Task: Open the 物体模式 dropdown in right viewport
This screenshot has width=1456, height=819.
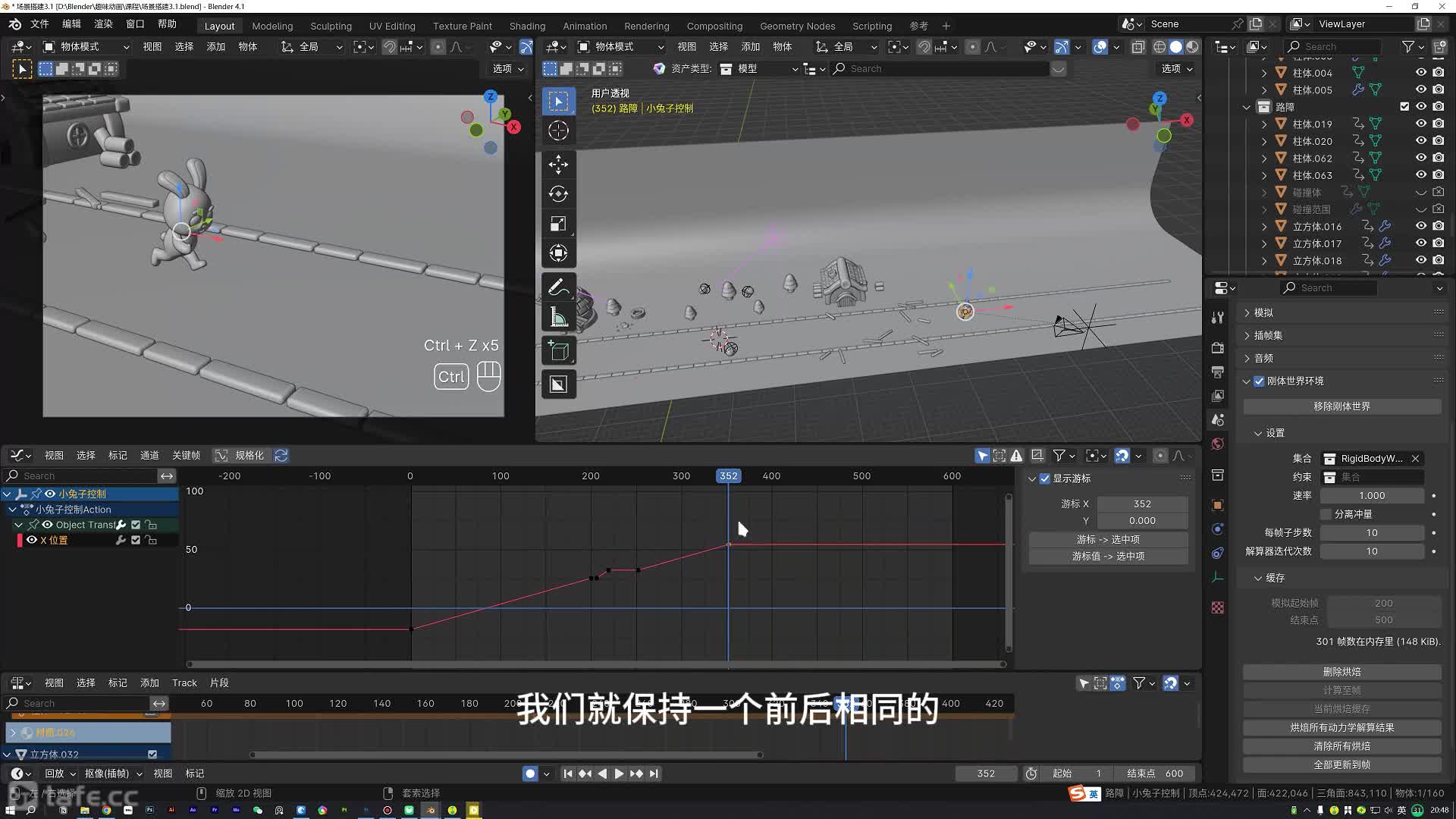Action: click(620, 47)
